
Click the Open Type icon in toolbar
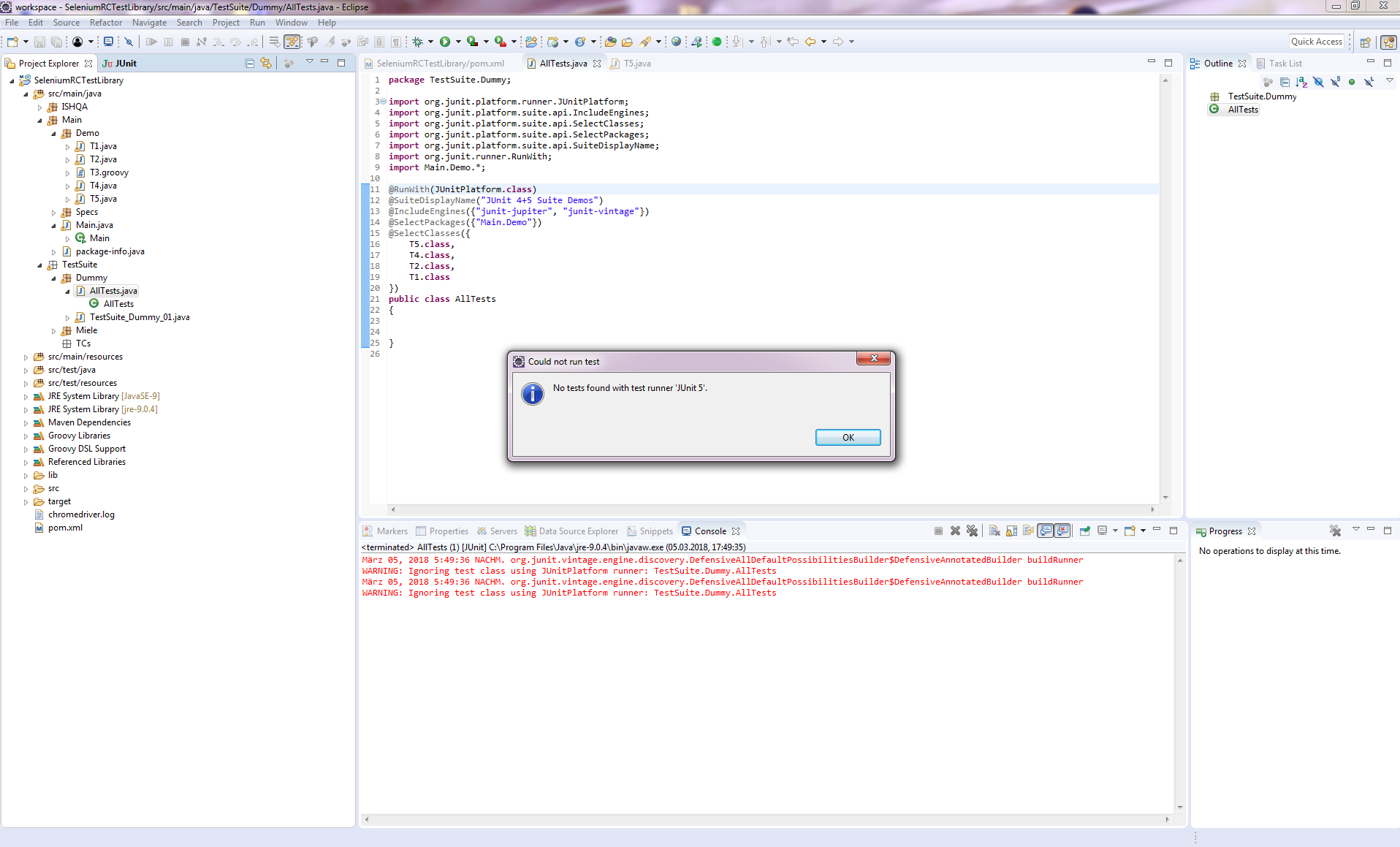pyautogui.click(x=611, y=42)
